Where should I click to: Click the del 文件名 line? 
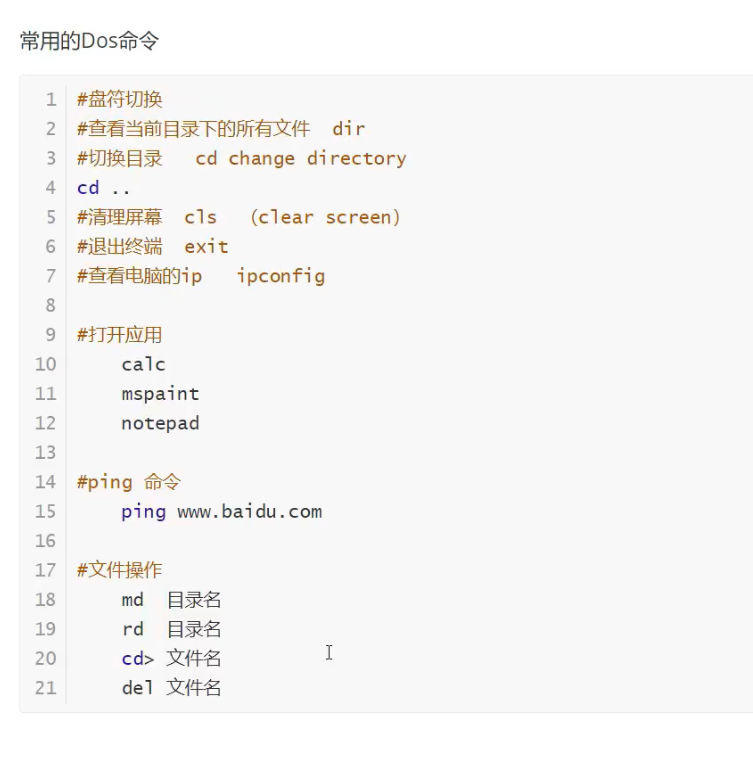(171, 688)
